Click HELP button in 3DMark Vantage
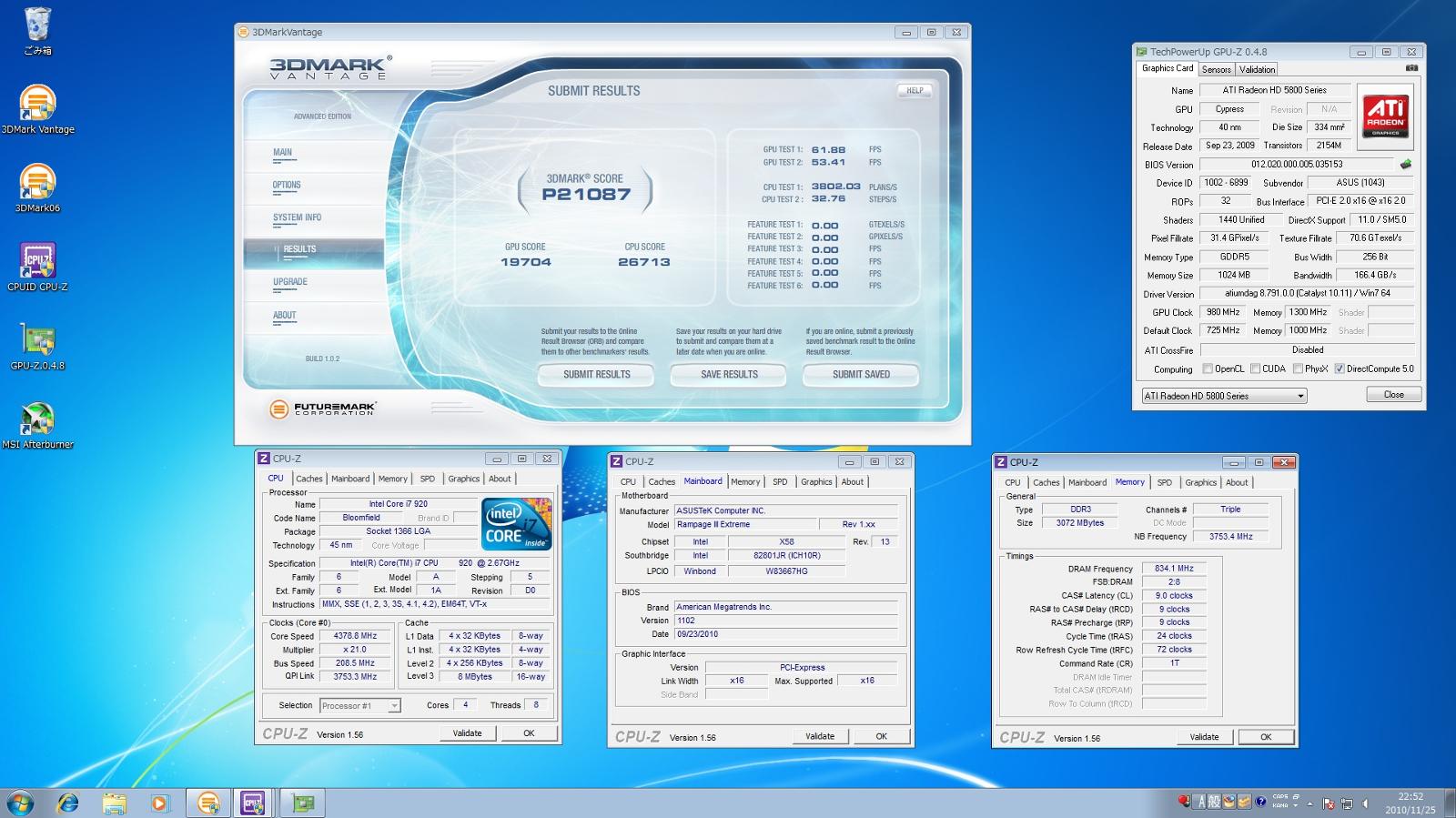The image size is (1456, 818). (915, 91)
